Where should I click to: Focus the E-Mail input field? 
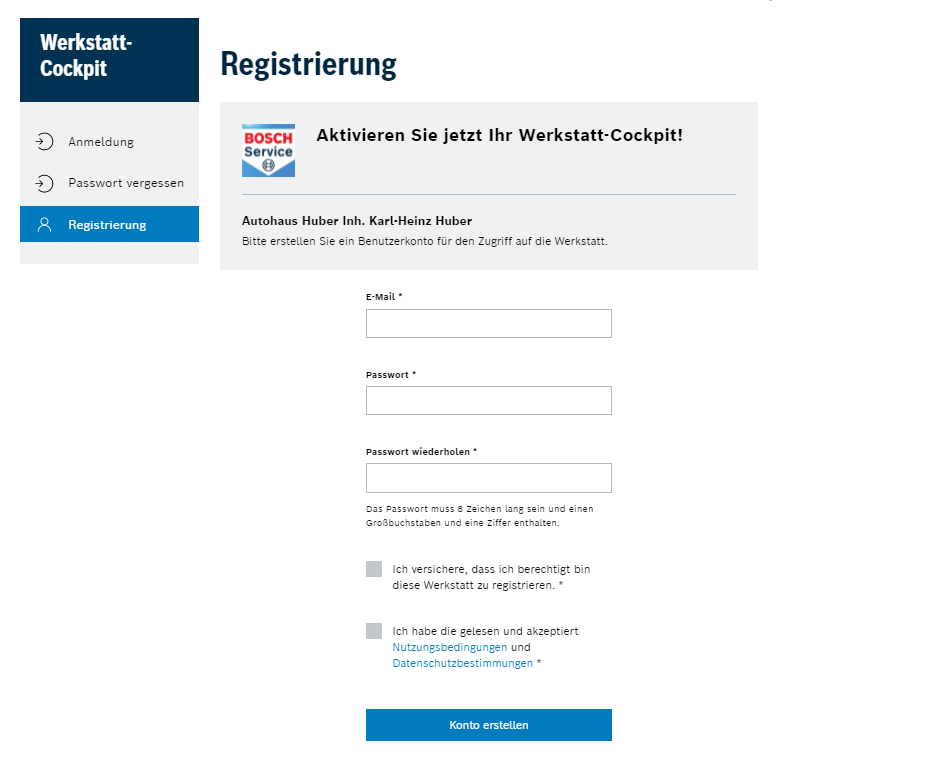tap(488, 323)
